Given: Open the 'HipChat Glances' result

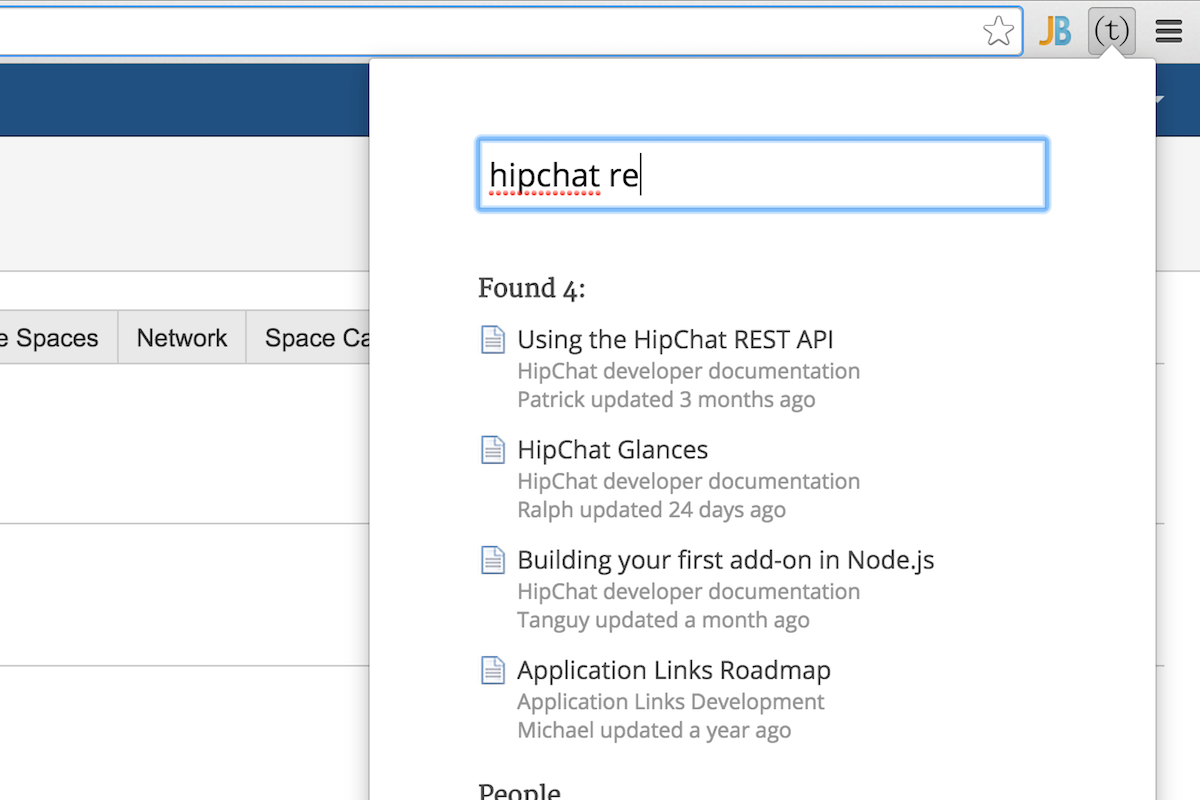Looking at the screenshot, I should point(612,450).
